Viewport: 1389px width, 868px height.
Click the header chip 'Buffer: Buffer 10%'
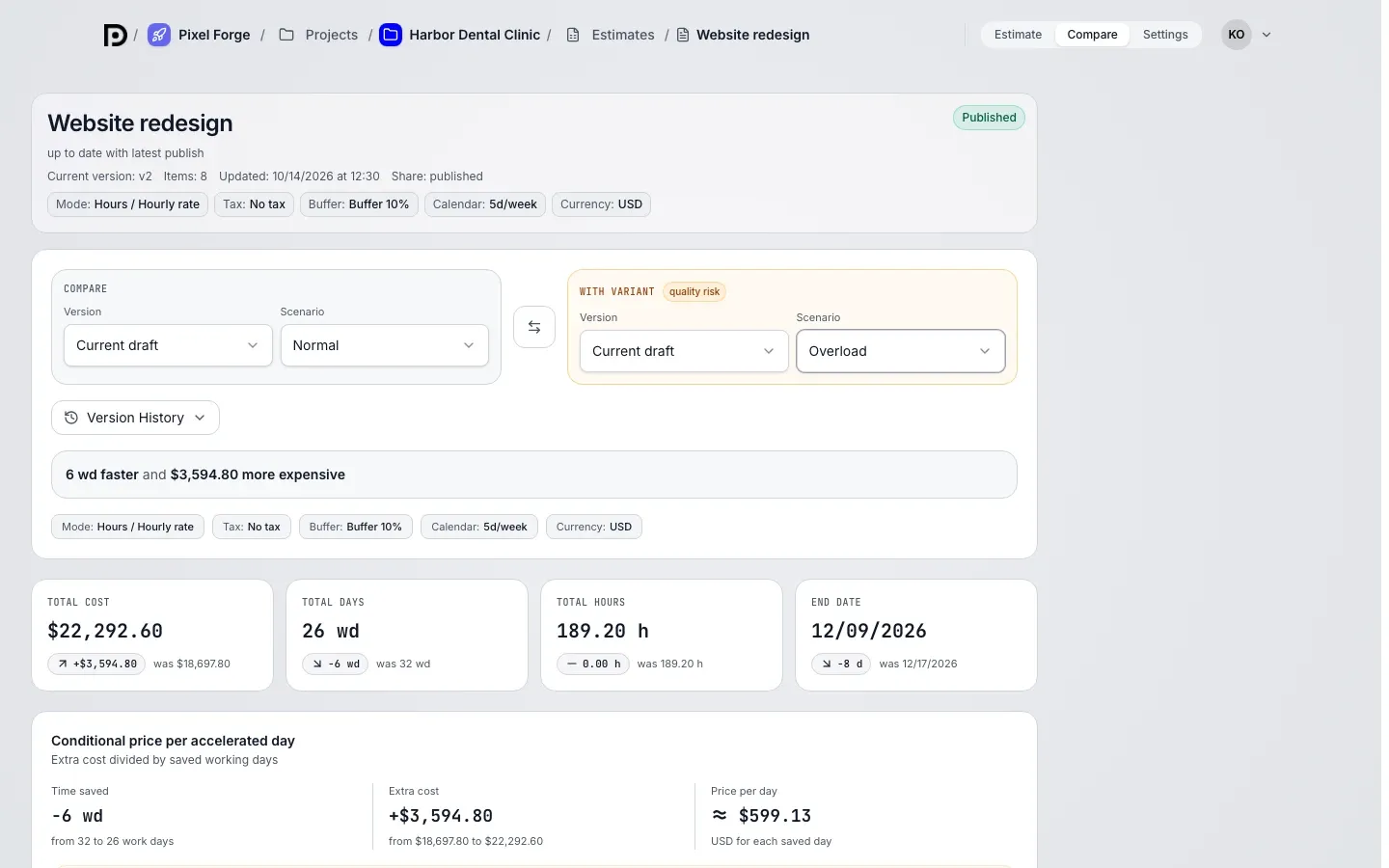(359, 204)
